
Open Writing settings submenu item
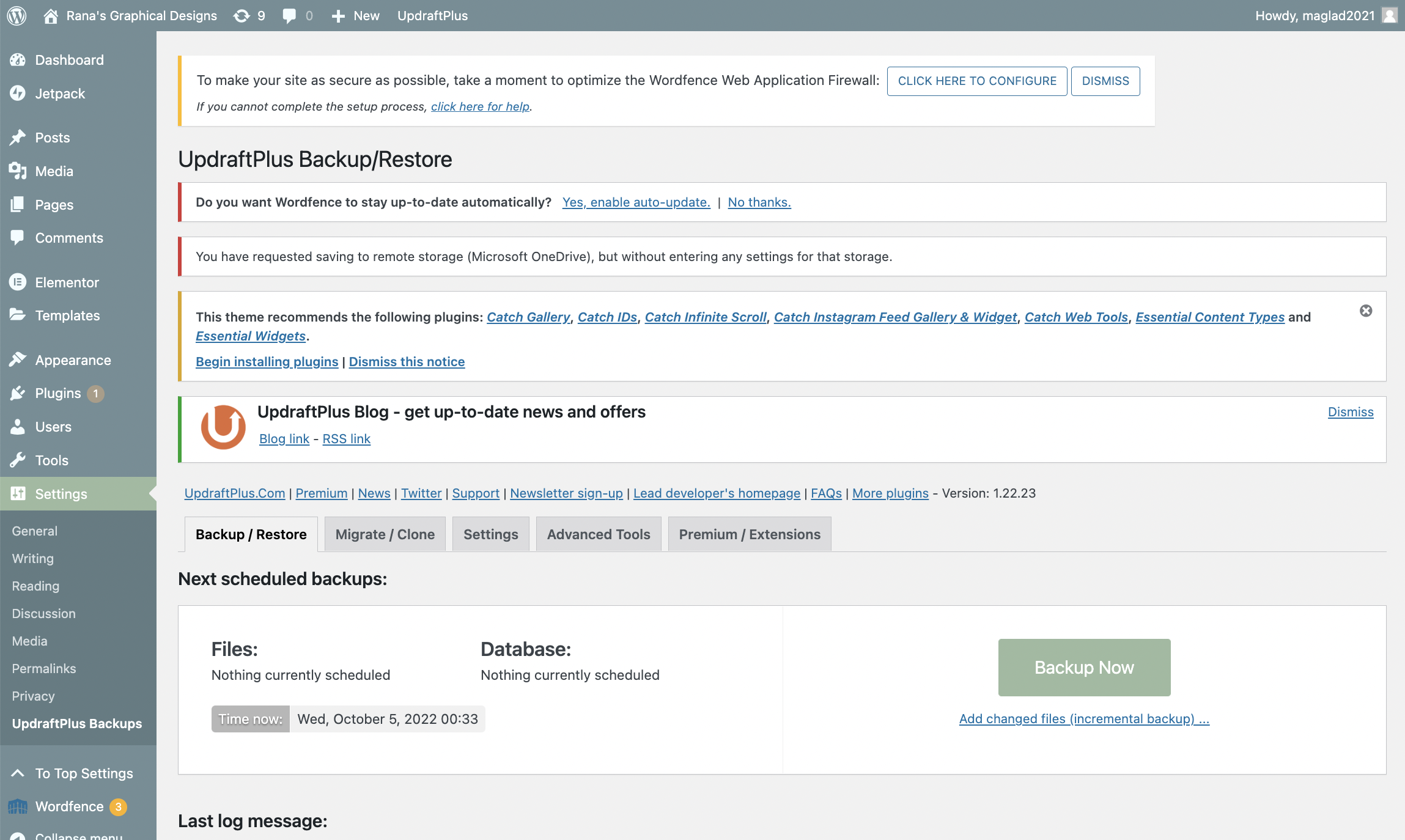(x=33, y=559)
